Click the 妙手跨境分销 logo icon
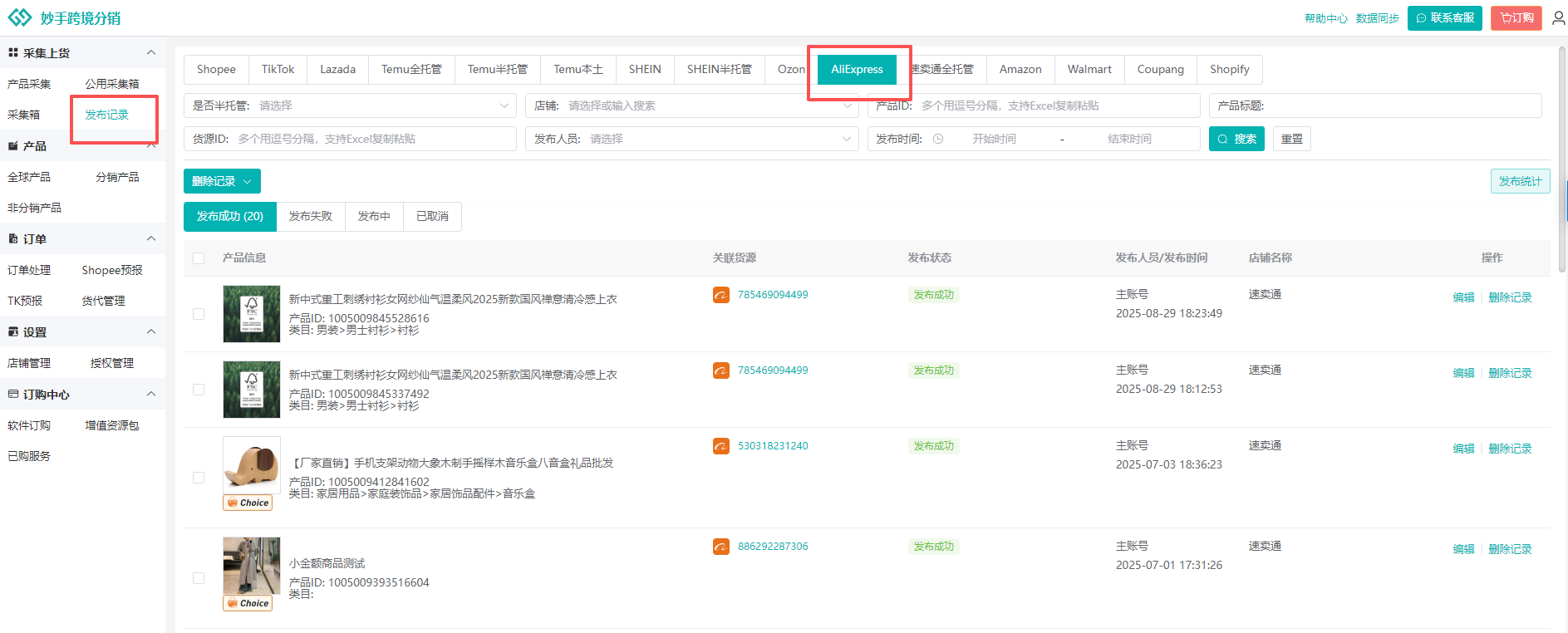 point(19,17)
